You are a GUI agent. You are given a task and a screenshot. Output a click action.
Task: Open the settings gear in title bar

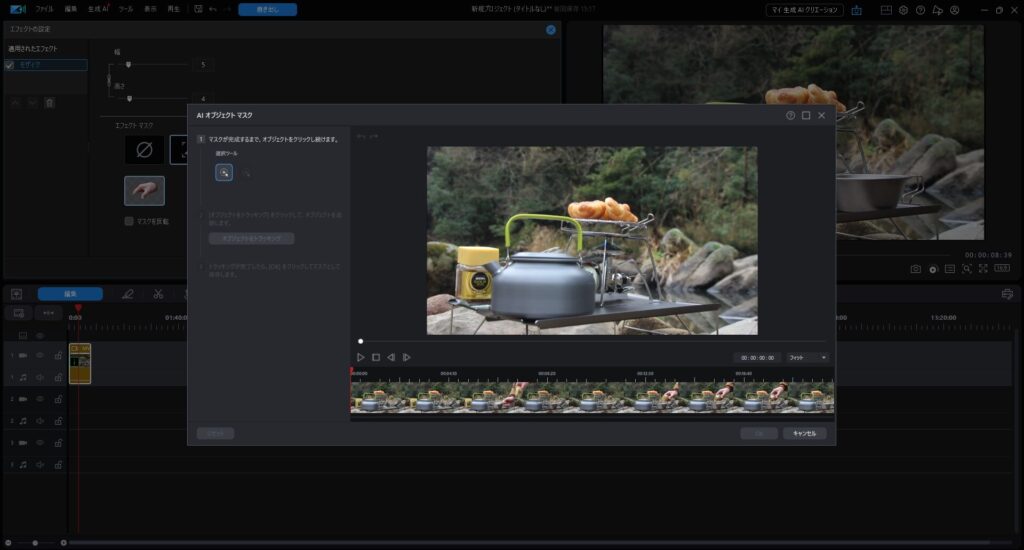902,10
